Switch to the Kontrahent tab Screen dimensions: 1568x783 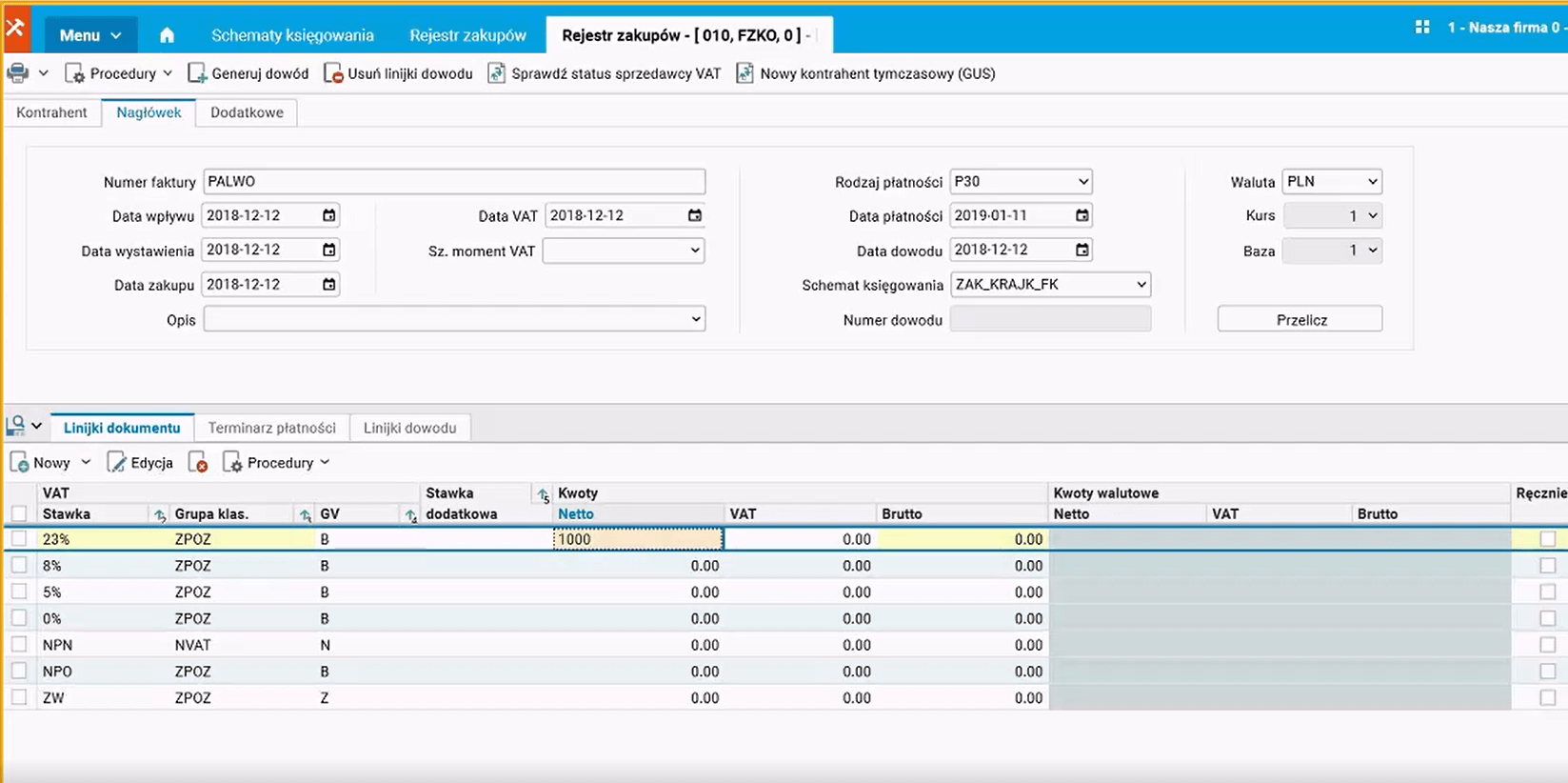pyautogui.click(x=51, y=112)
